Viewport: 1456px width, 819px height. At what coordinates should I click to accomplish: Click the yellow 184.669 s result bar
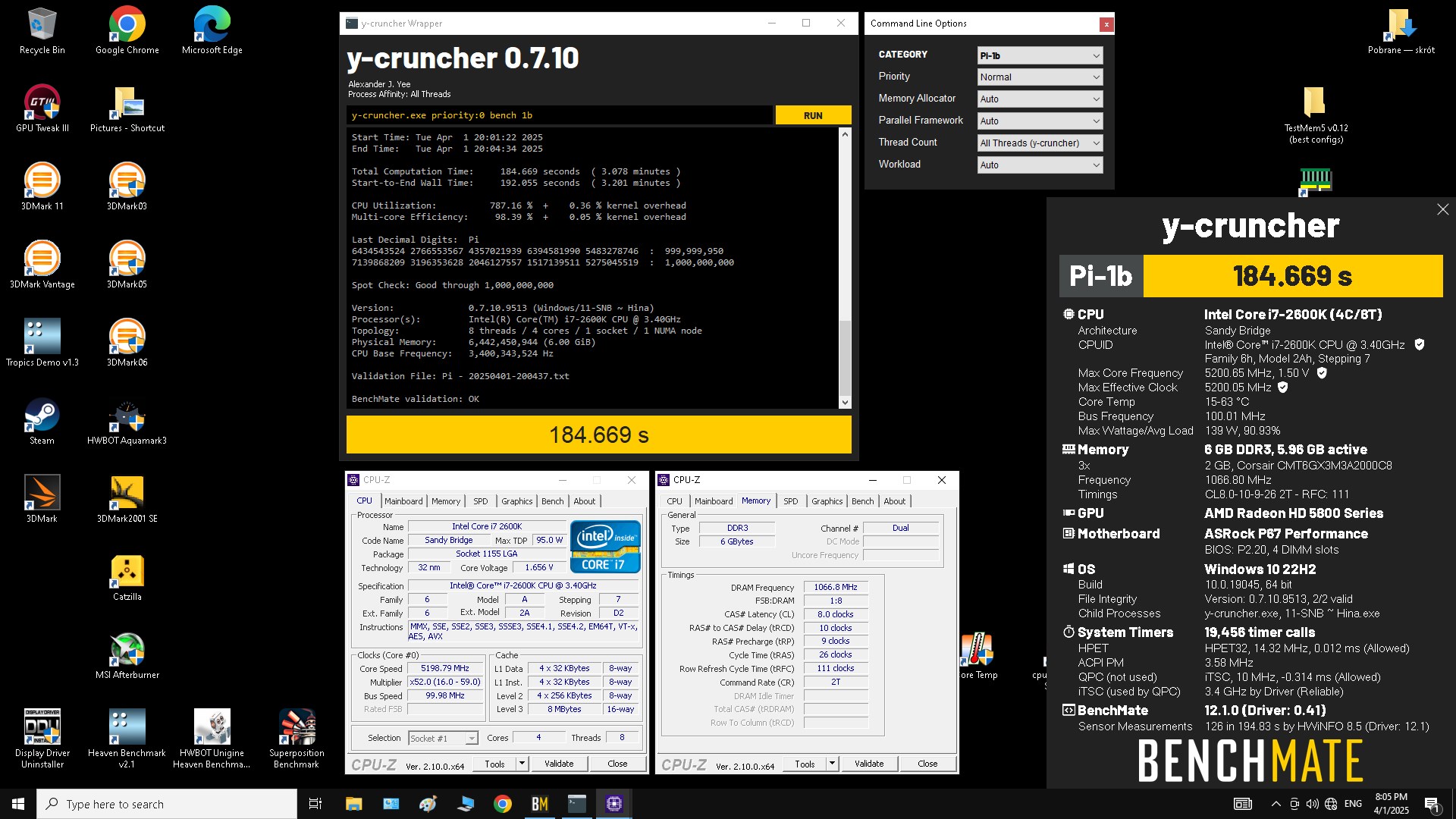click(598, 435)
